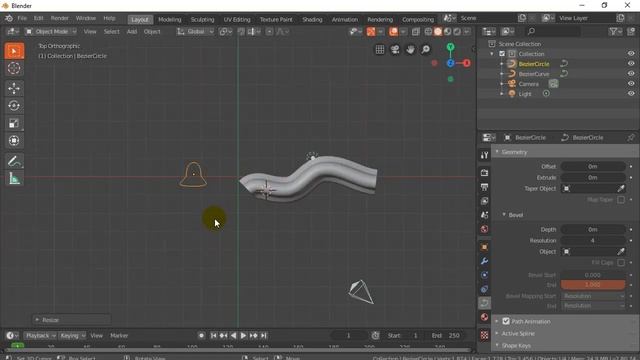Screen dimensions: 640x360
Task: Select the Annotate tool
Action: point(14,161)
